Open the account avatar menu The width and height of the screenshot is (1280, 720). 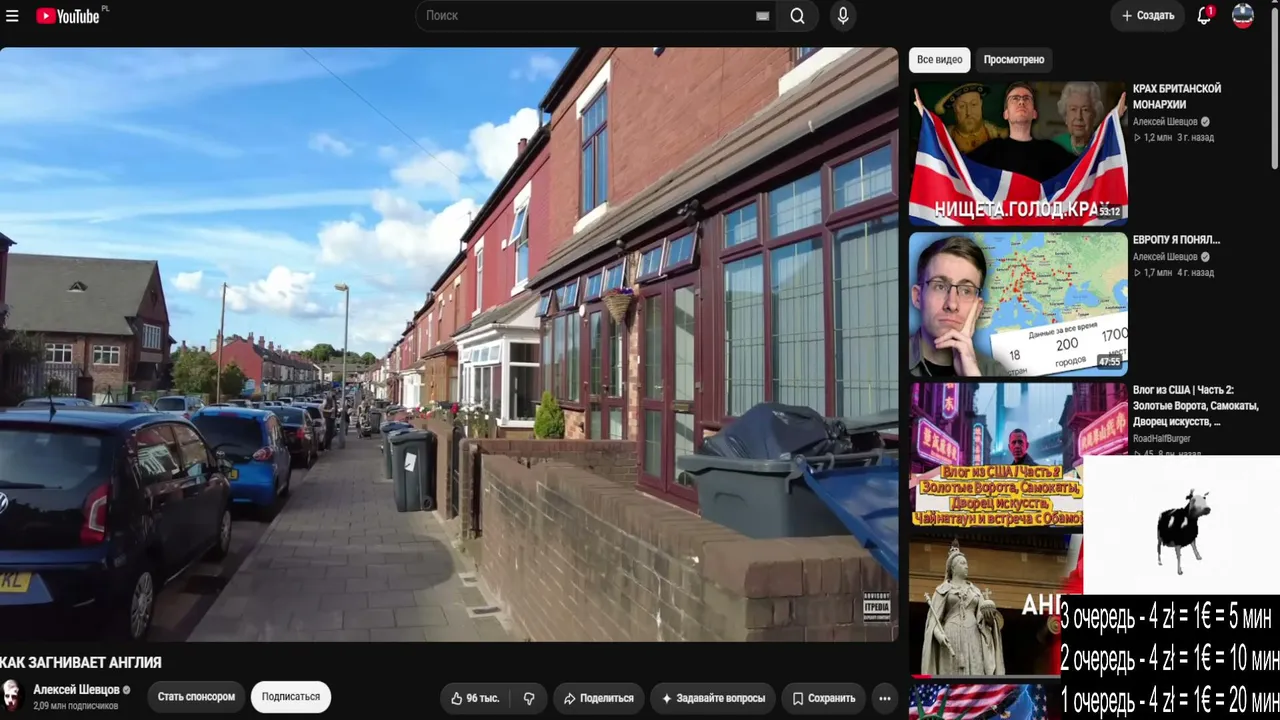1243,16
